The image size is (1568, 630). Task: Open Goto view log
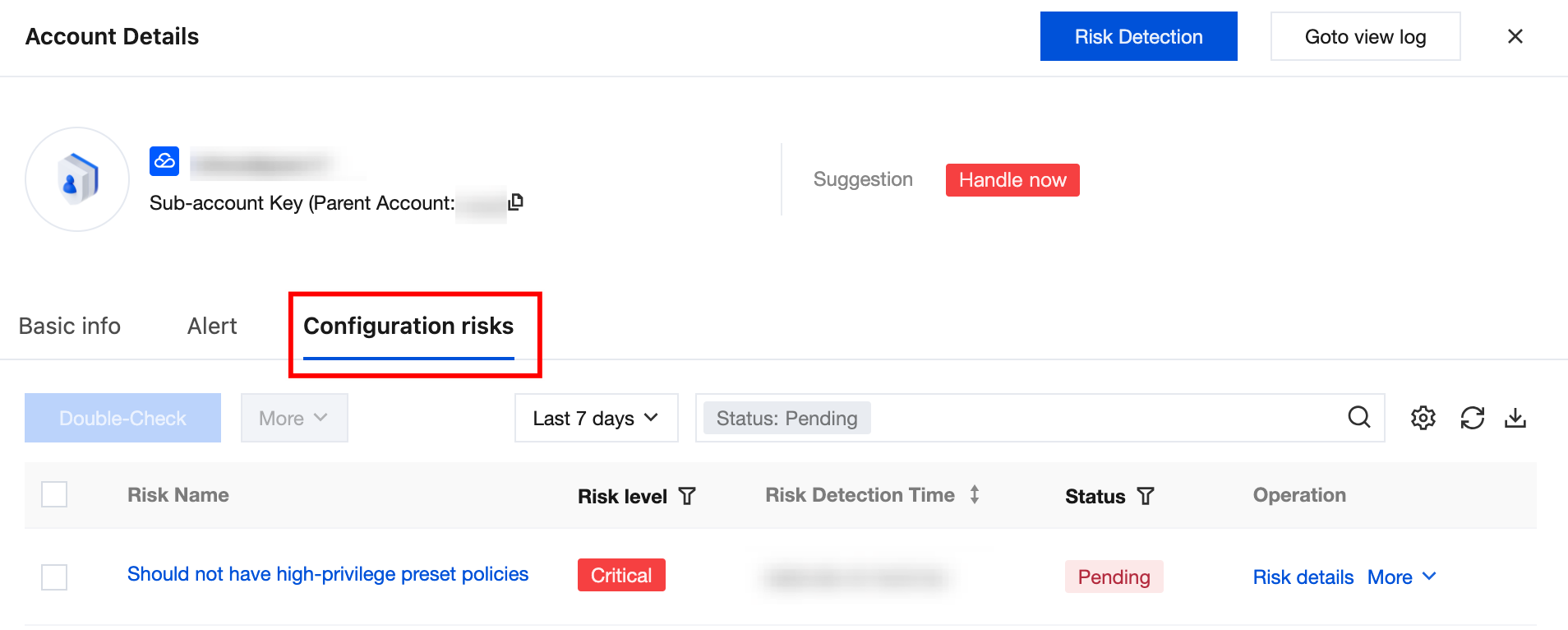(x=1365, y=36)
